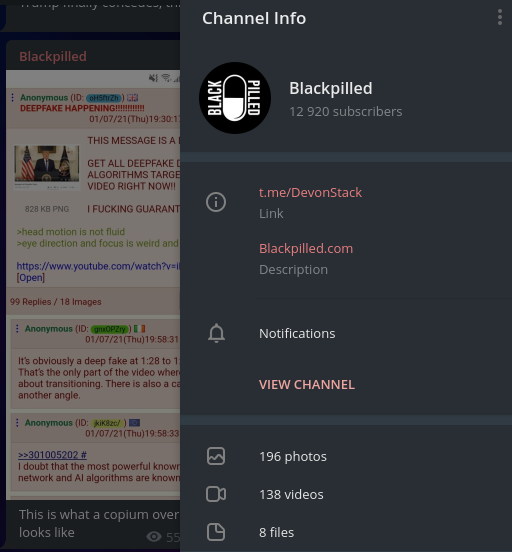This screenshot has width=512, height=552.
Task: Open the Blackpilled.com description link
Action: pyautogui.click(x=306, y=249)
